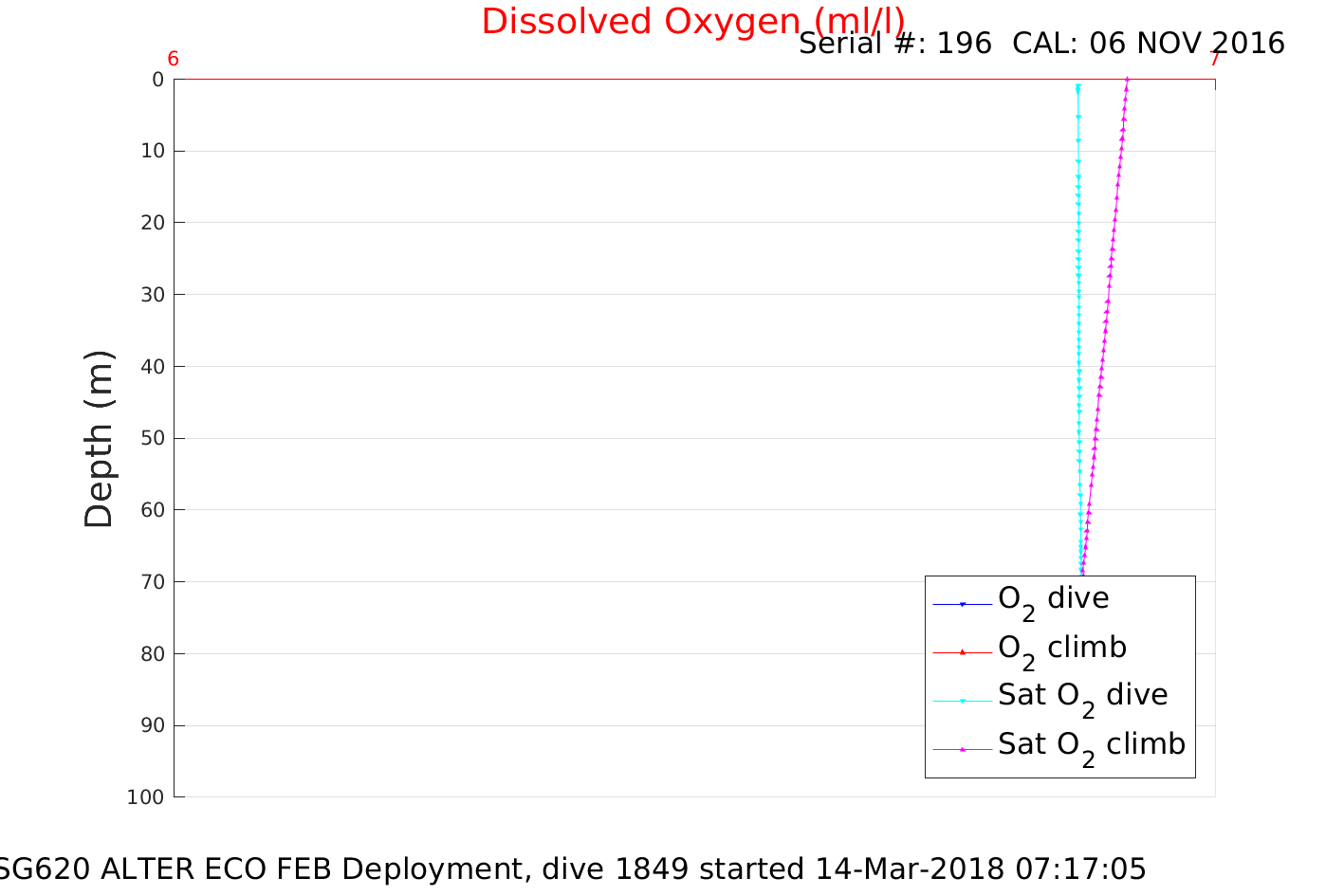Select the 'Sat O2 climb' legend text
This screenshot has height=896, width=1344.
click(1091, 745)
